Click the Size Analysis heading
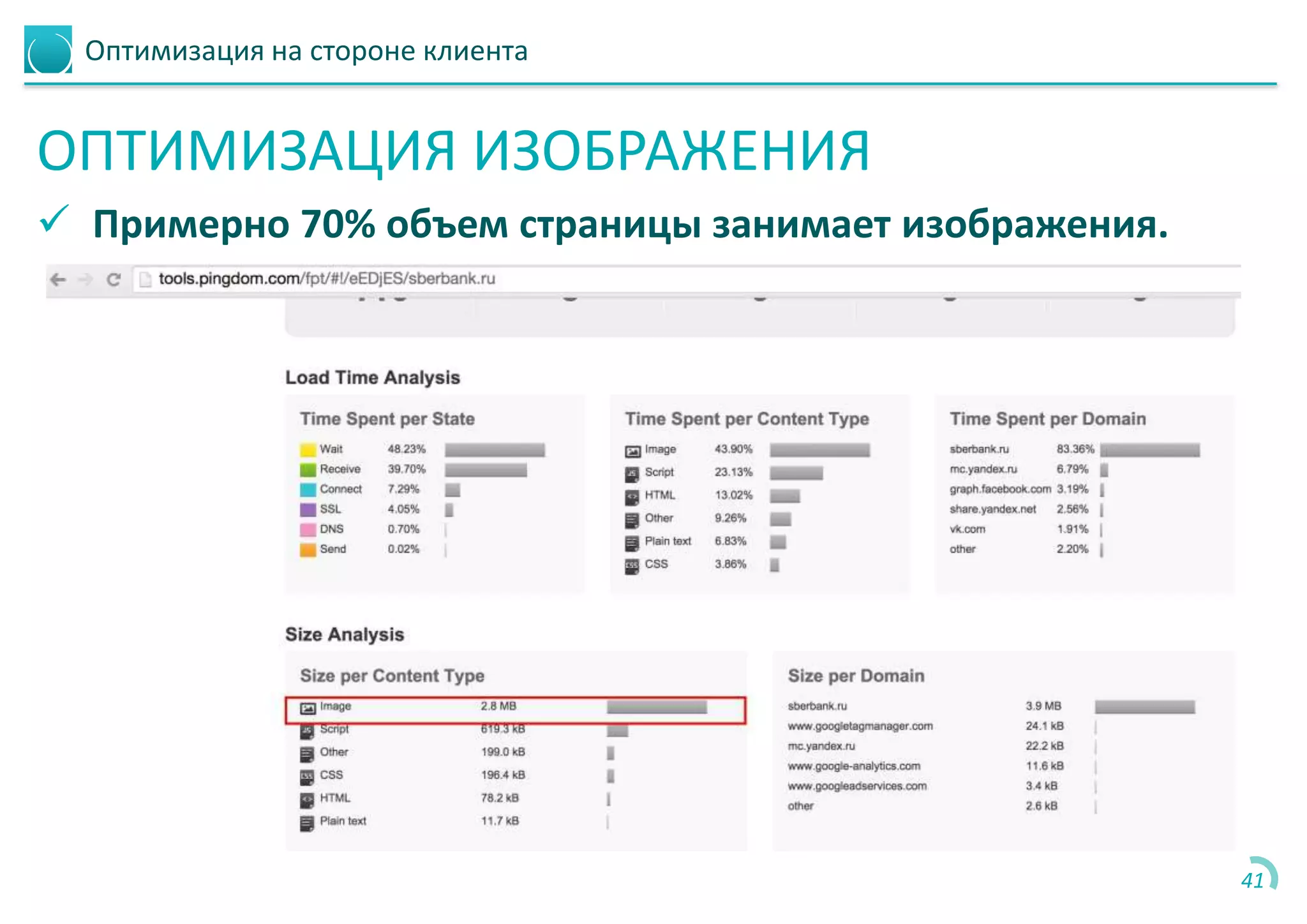Image resolution: width=1307 pixels, height=924 pixels. [x=345, y=634]
